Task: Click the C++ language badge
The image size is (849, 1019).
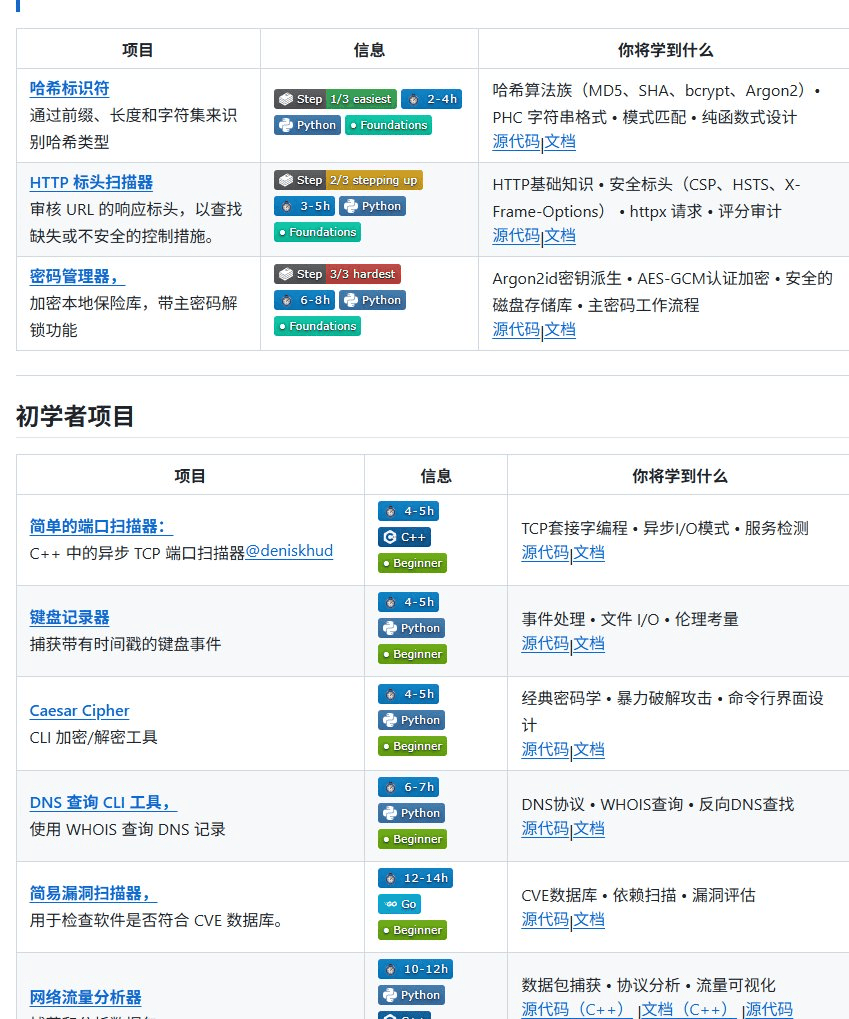Action: 404,537
